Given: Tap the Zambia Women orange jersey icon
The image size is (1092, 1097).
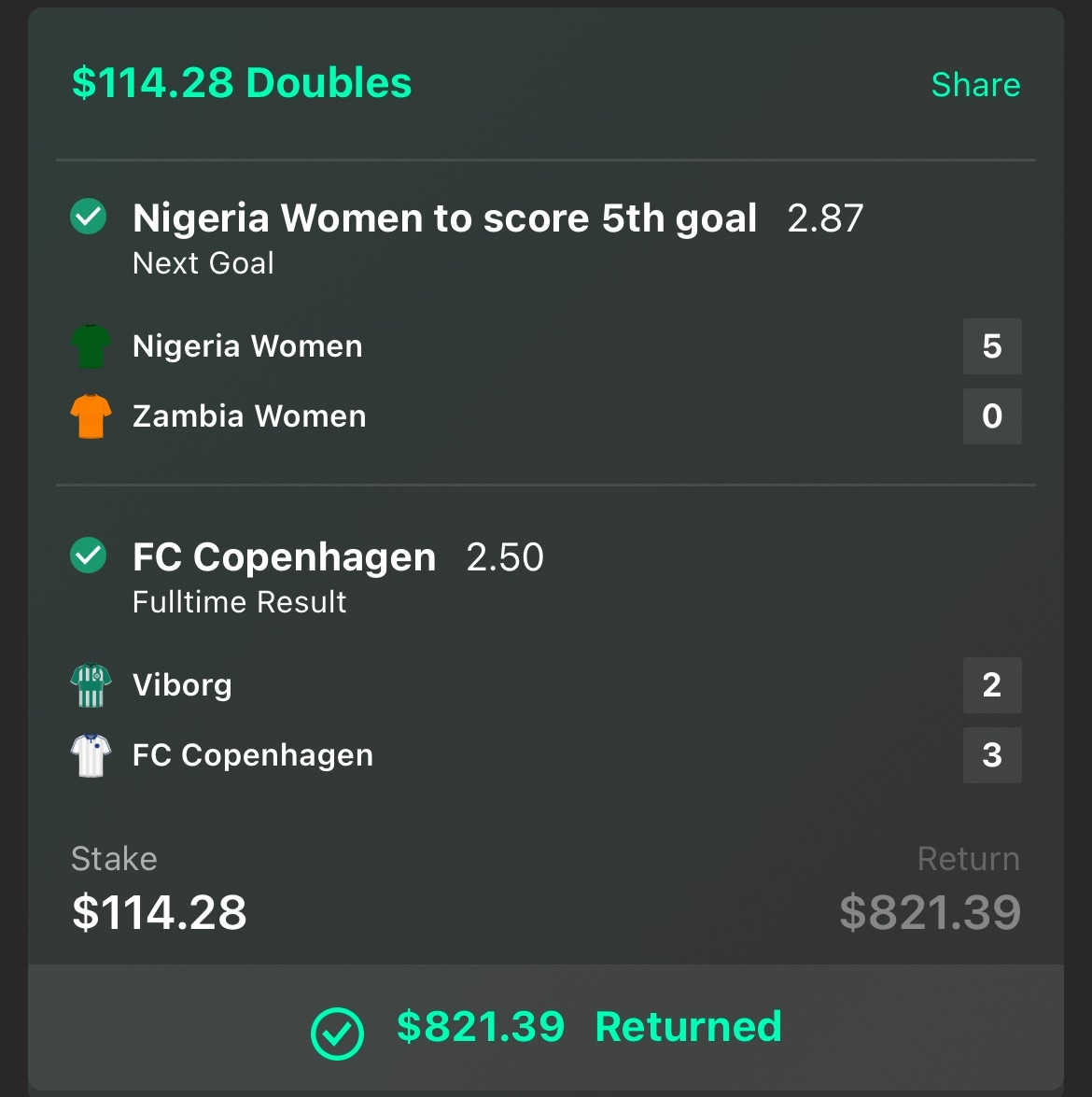Looking at the screenshot, I should coord(91,415).
